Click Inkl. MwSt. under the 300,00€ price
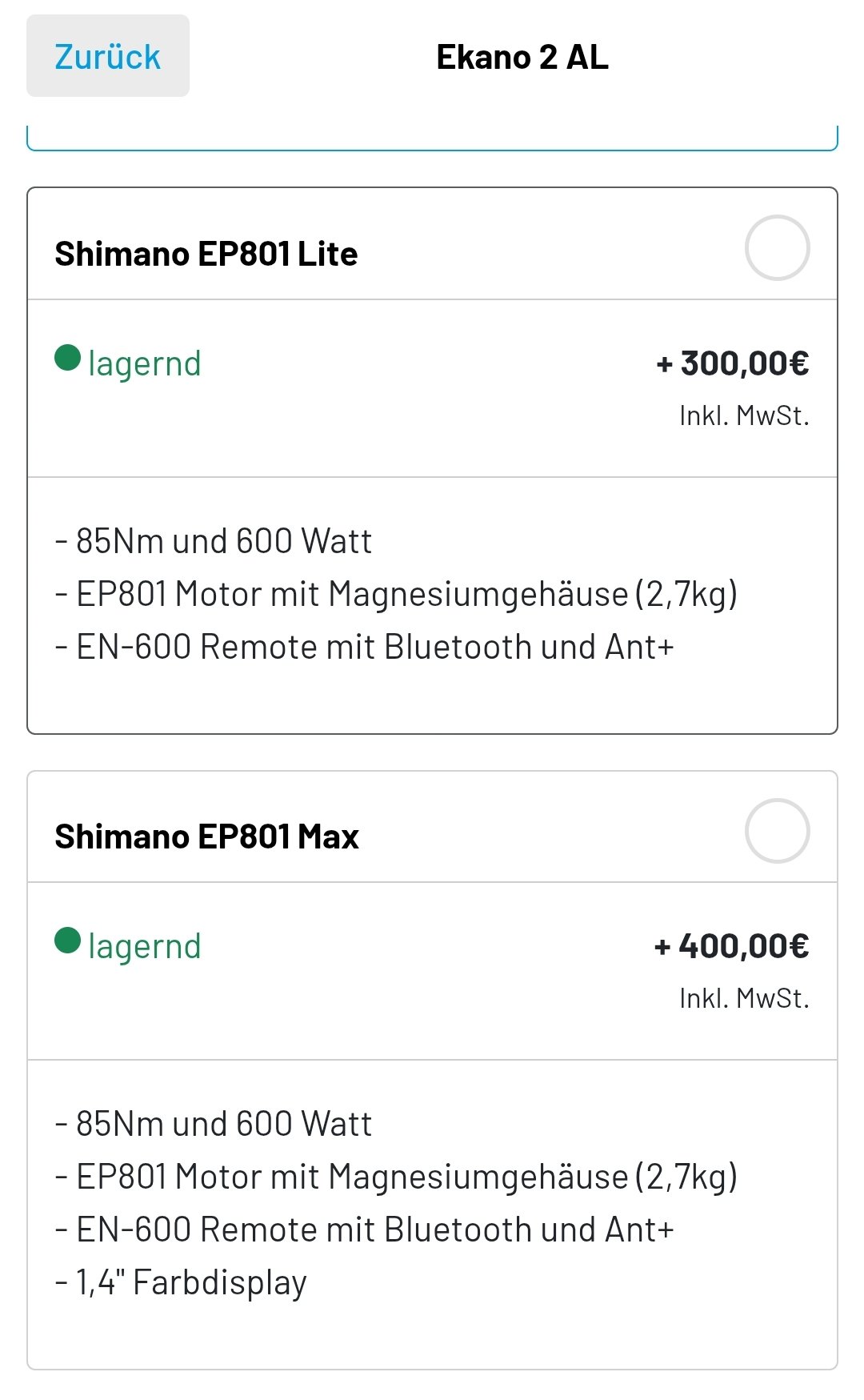The image size is (864, 1400). 744,415
